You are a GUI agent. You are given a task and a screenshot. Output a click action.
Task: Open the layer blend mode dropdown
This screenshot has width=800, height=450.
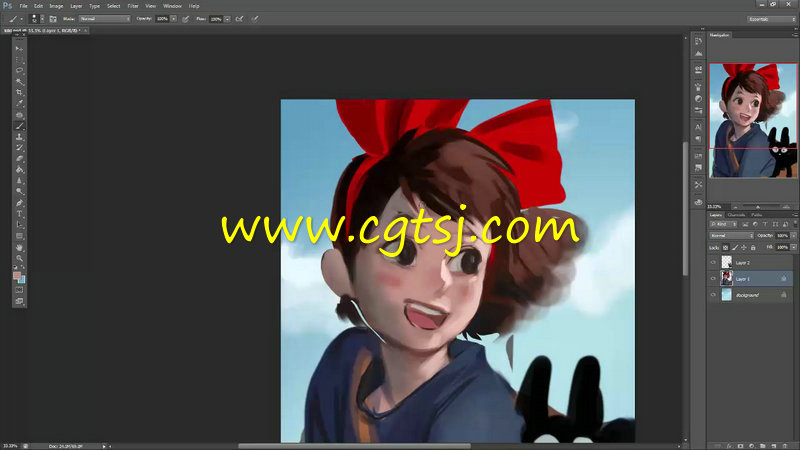pyautogui.click(x=732, y=236)
